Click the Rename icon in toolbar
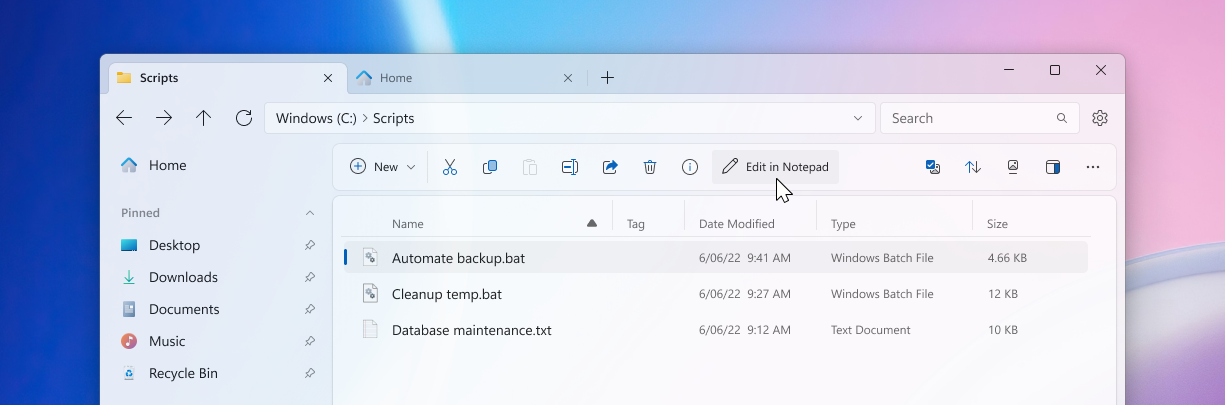Image resolution: width=1225 pixels, height=405 pixels. point(570,167)
